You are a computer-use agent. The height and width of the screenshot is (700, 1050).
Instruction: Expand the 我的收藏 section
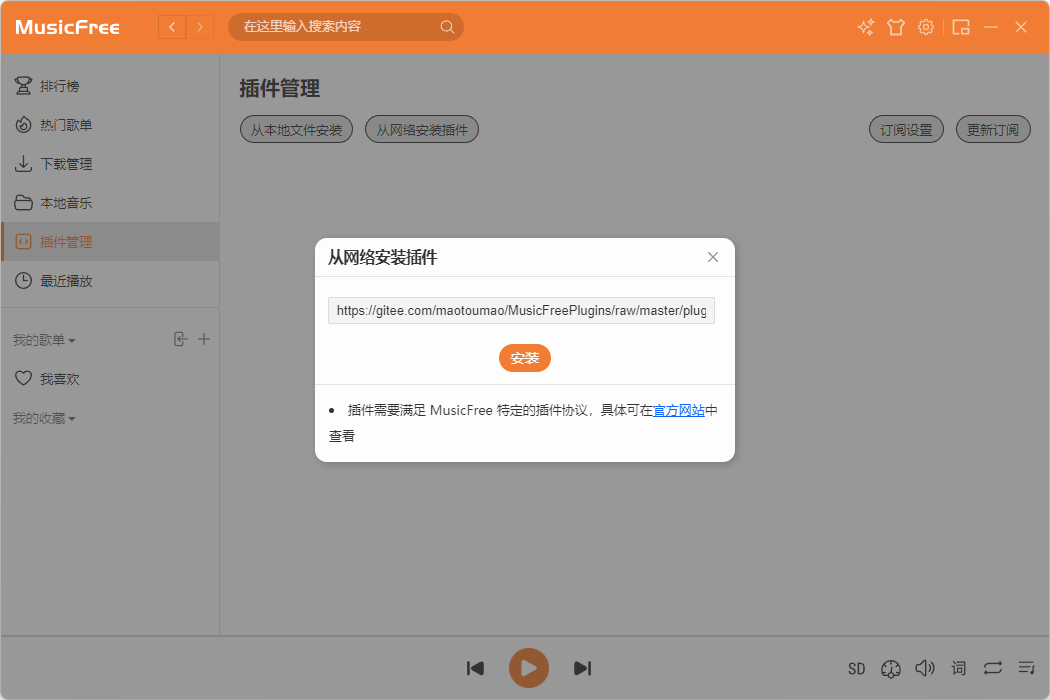pos(42,418)
